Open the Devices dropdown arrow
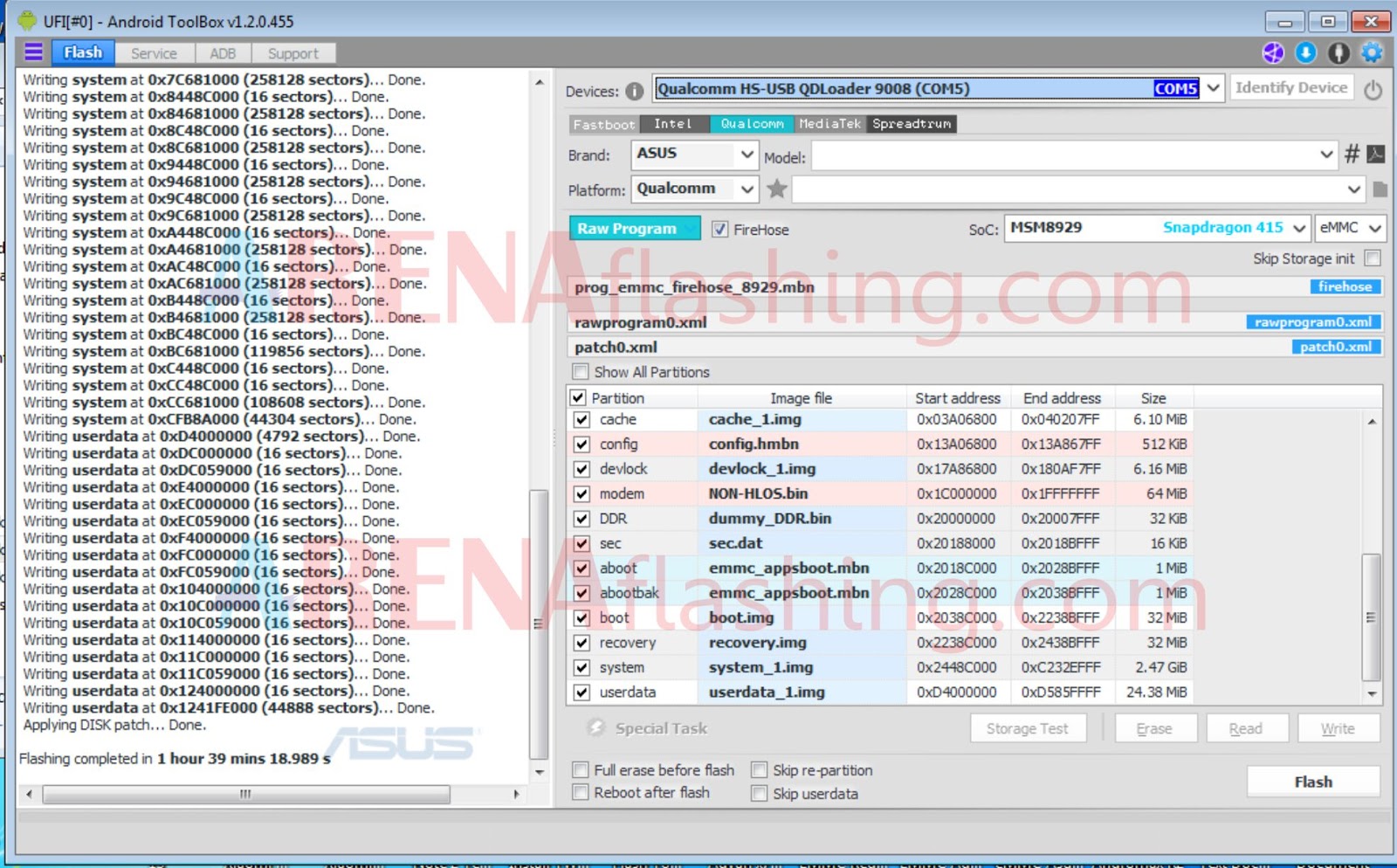1397x868 pixels. click(x=1213, y=88)
